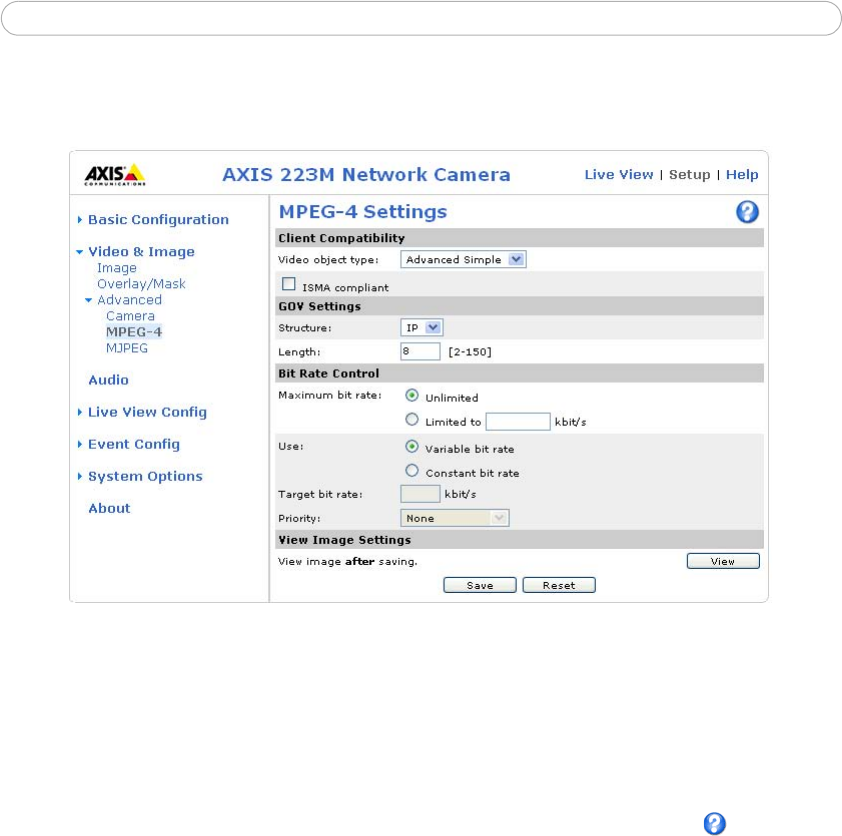This screenshot has height=836, width=842.
Task: Open Overlay/Mask settings
Action: pos(141,284)
